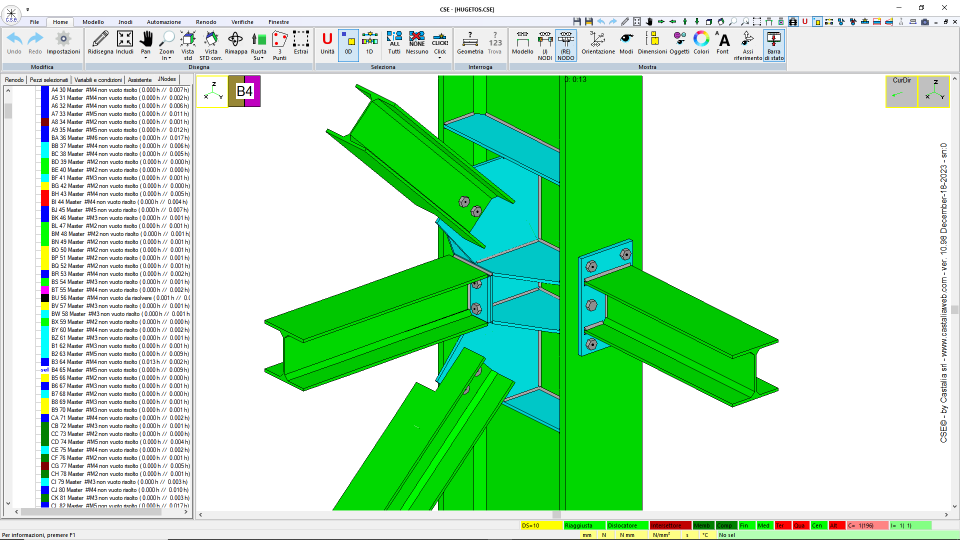960x540 pixels.
Task: Click the Trova 123 icon
Action: (495, 40)
